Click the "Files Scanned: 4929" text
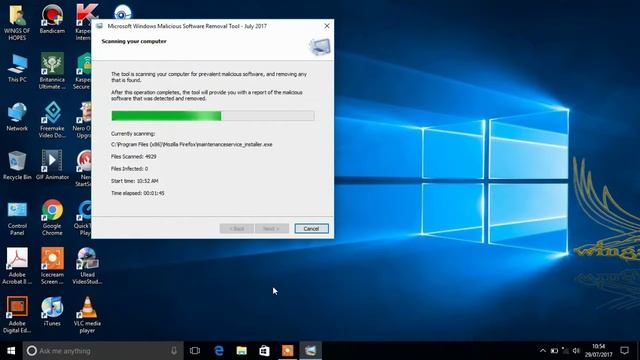Viewport: 640px width, 360px height. coord(133,157)
